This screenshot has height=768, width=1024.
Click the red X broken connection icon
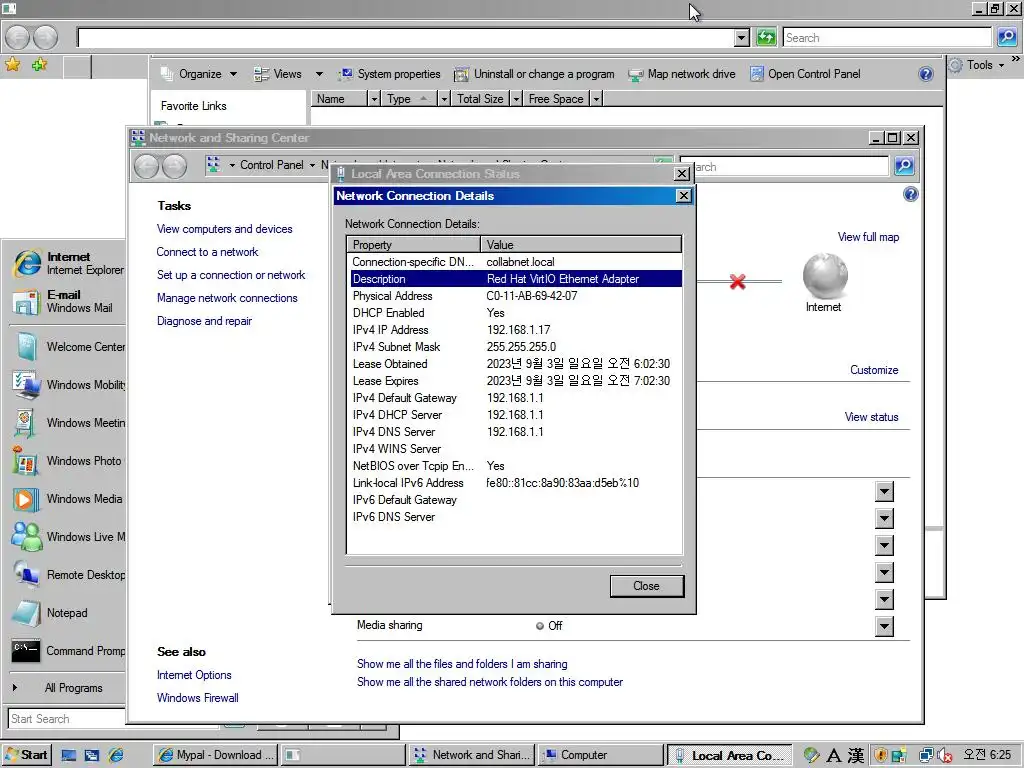(x=737, y=282)
